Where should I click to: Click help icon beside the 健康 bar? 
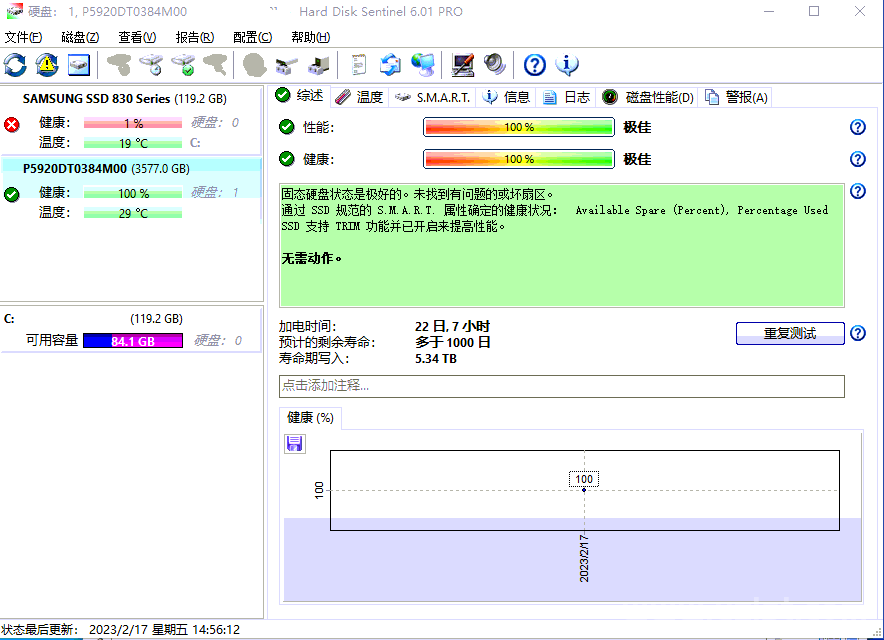point(858,159)
